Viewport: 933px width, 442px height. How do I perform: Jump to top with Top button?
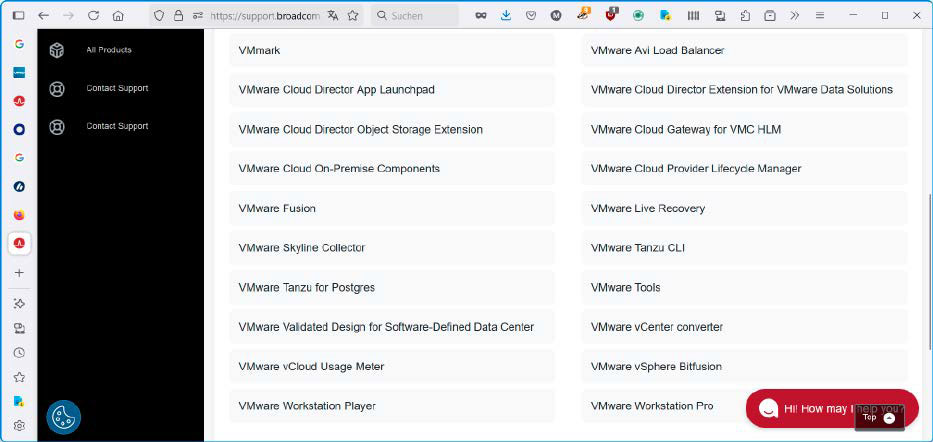(879, 418)
